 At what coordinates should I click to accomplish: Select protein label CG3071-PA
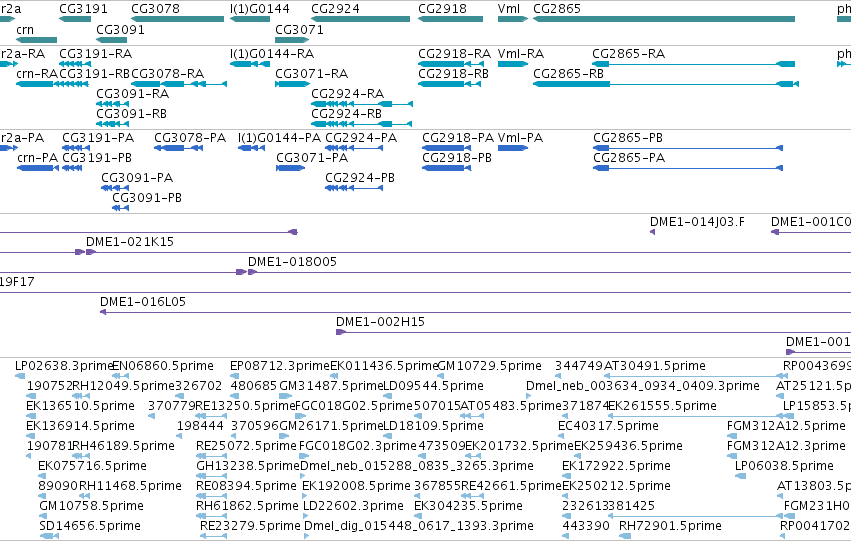(x=312, y=158)
